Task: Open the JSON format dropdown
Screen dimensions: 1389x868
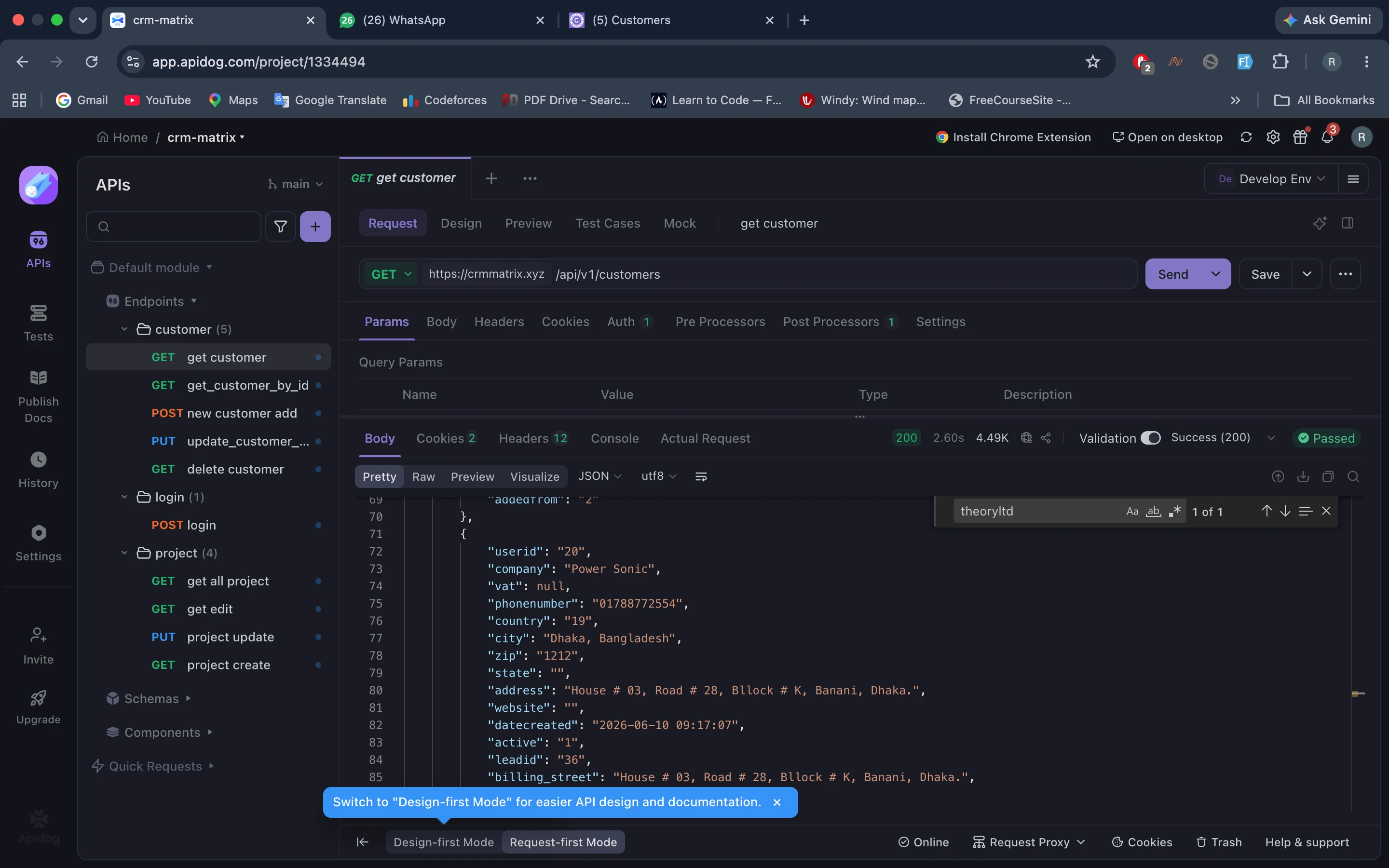Action: click(x=600, y=476)
